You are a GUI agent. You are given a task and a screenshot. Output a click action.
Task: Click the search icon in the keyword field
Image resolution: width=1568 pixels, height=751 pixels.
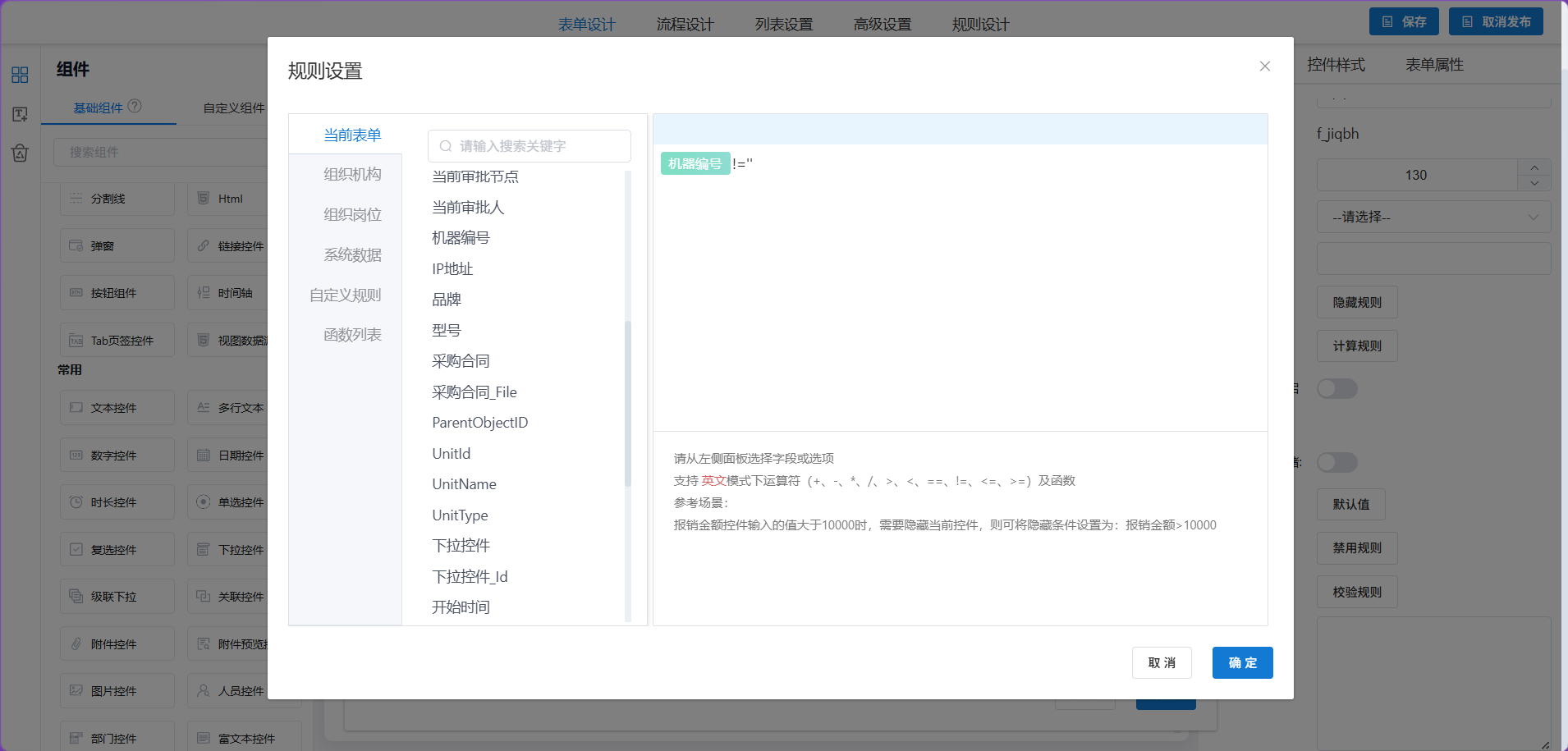click(446, 146)
